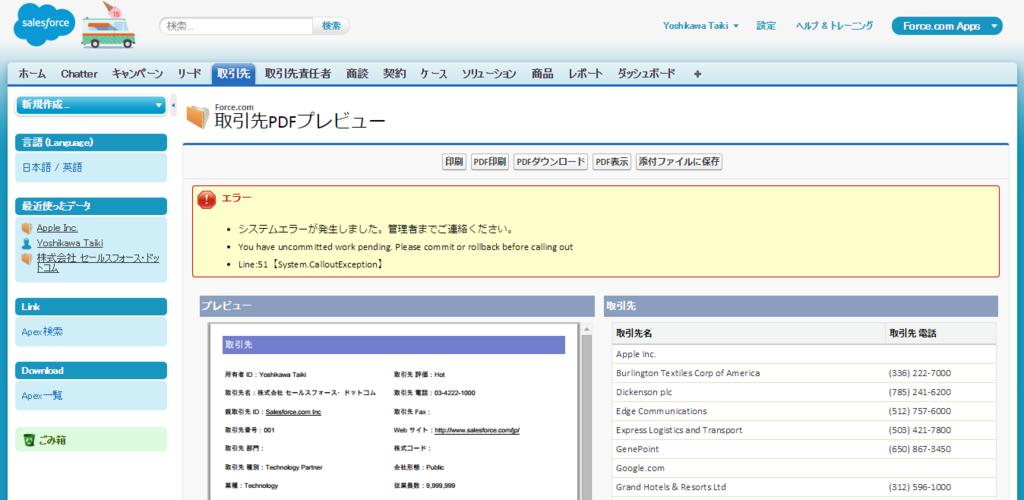Open the Force.com Apps dropdown menu
The height and width of the screenshot is (500, 1024).
pos(947,26)
